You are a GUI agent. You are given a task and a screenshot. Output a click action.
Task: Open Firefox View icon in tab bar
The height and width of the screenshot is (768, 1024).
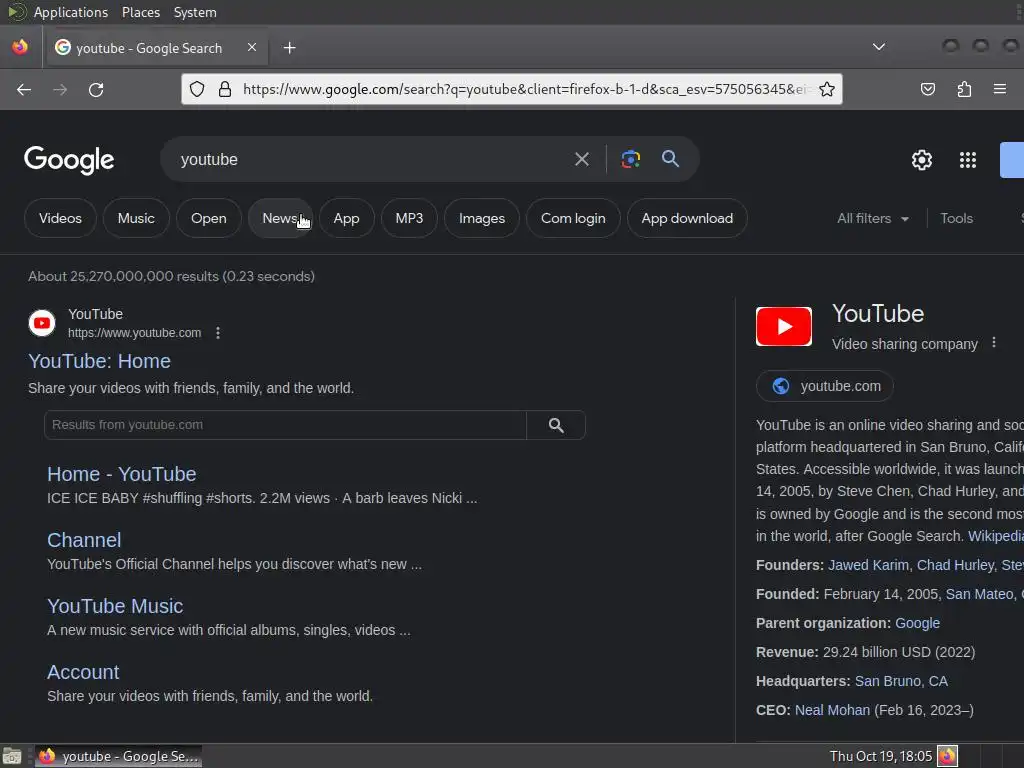20,47
